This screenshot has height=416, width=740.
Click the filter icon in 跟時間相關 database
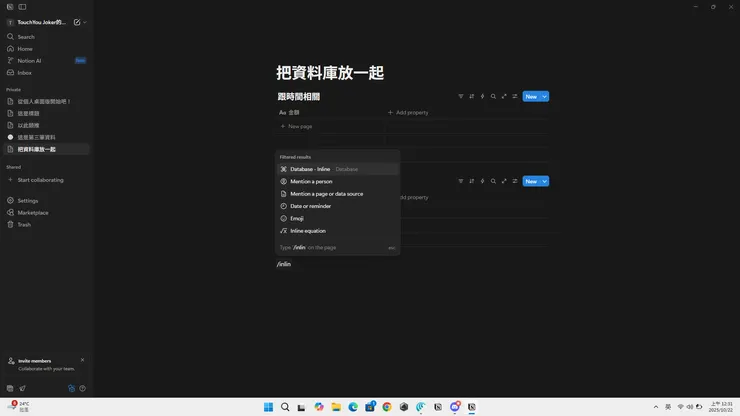click(461, 96)
